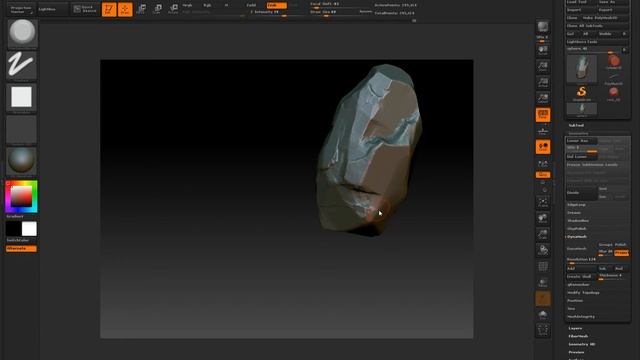Open the stroke type selector
The height and width of the screenshot is (360, 640).
pyautogui.click(x=21, y=65)
